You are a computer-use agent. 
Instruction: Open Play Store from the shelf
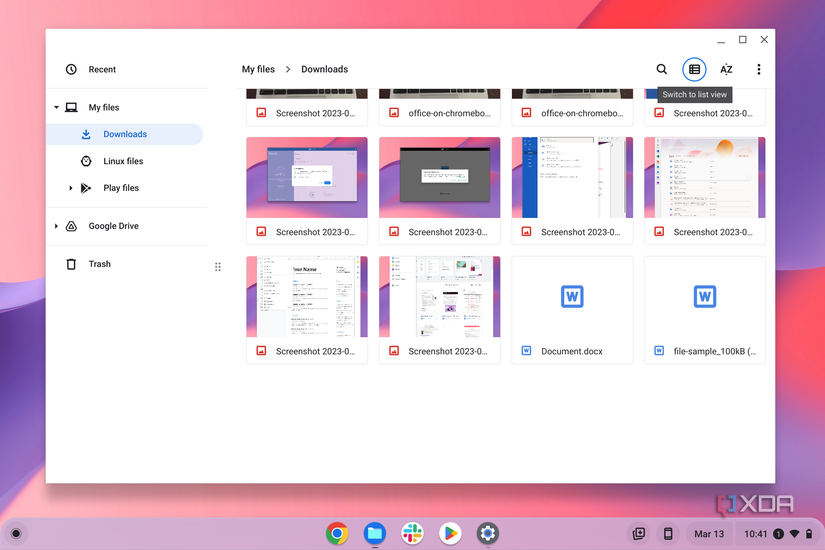click(x=450, y=533)
